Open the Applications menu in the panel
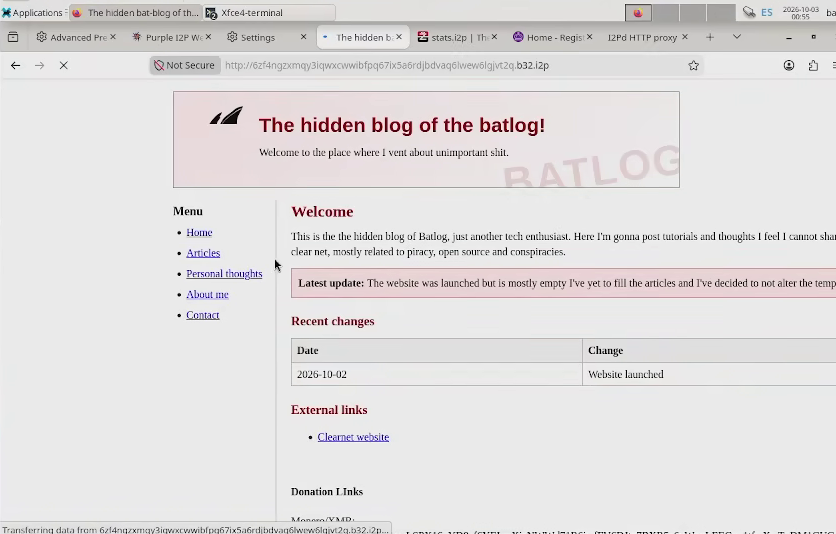The image size is (836, 534). point(33,12)
